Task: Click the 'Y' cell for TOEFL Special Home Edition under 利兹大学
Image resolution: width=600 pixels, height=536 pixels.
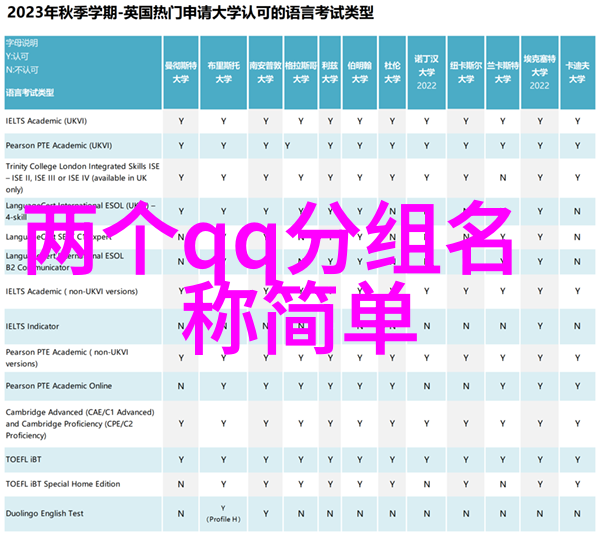Action: point(330,484)
